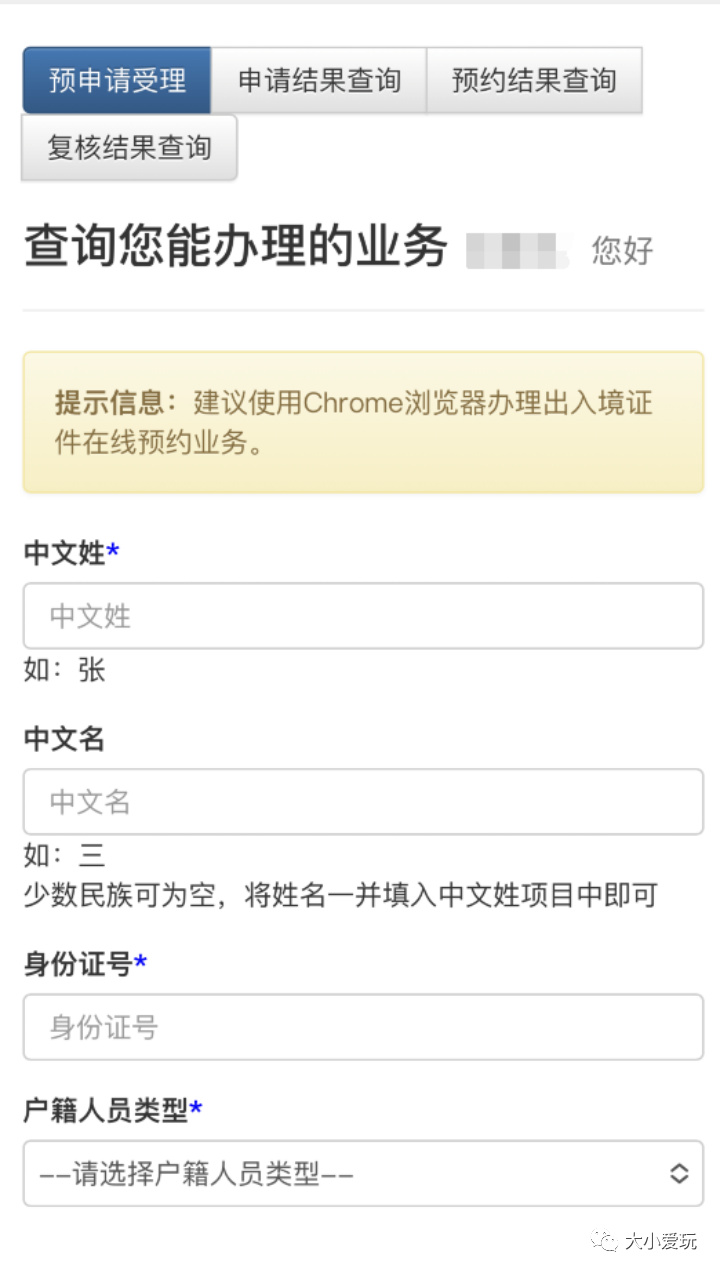720x1273 pixels.
Task: Click the 身份证号 input field
Action: 360,1027
